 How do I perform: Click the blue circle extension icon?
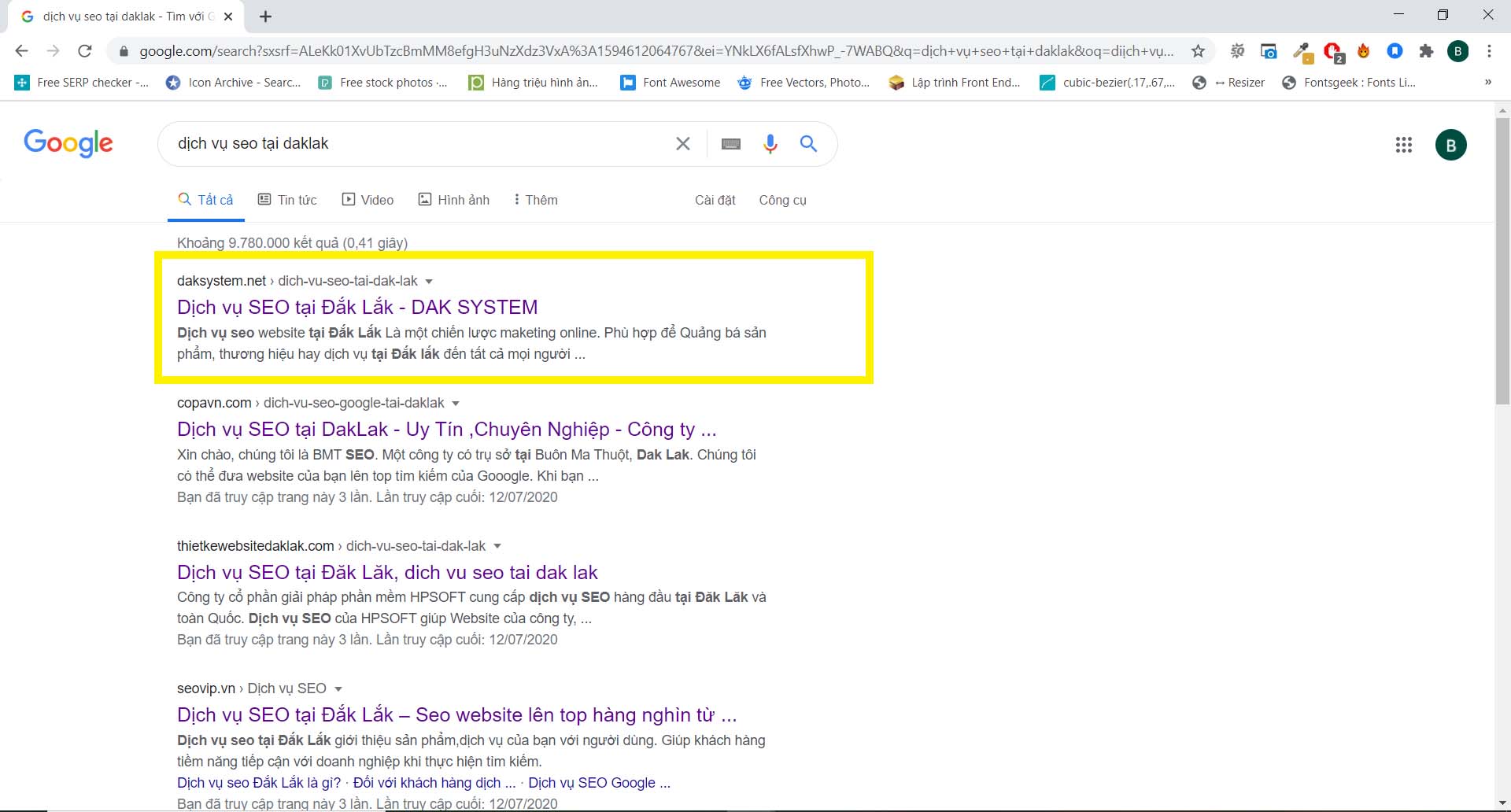(x=1395, y=51)
